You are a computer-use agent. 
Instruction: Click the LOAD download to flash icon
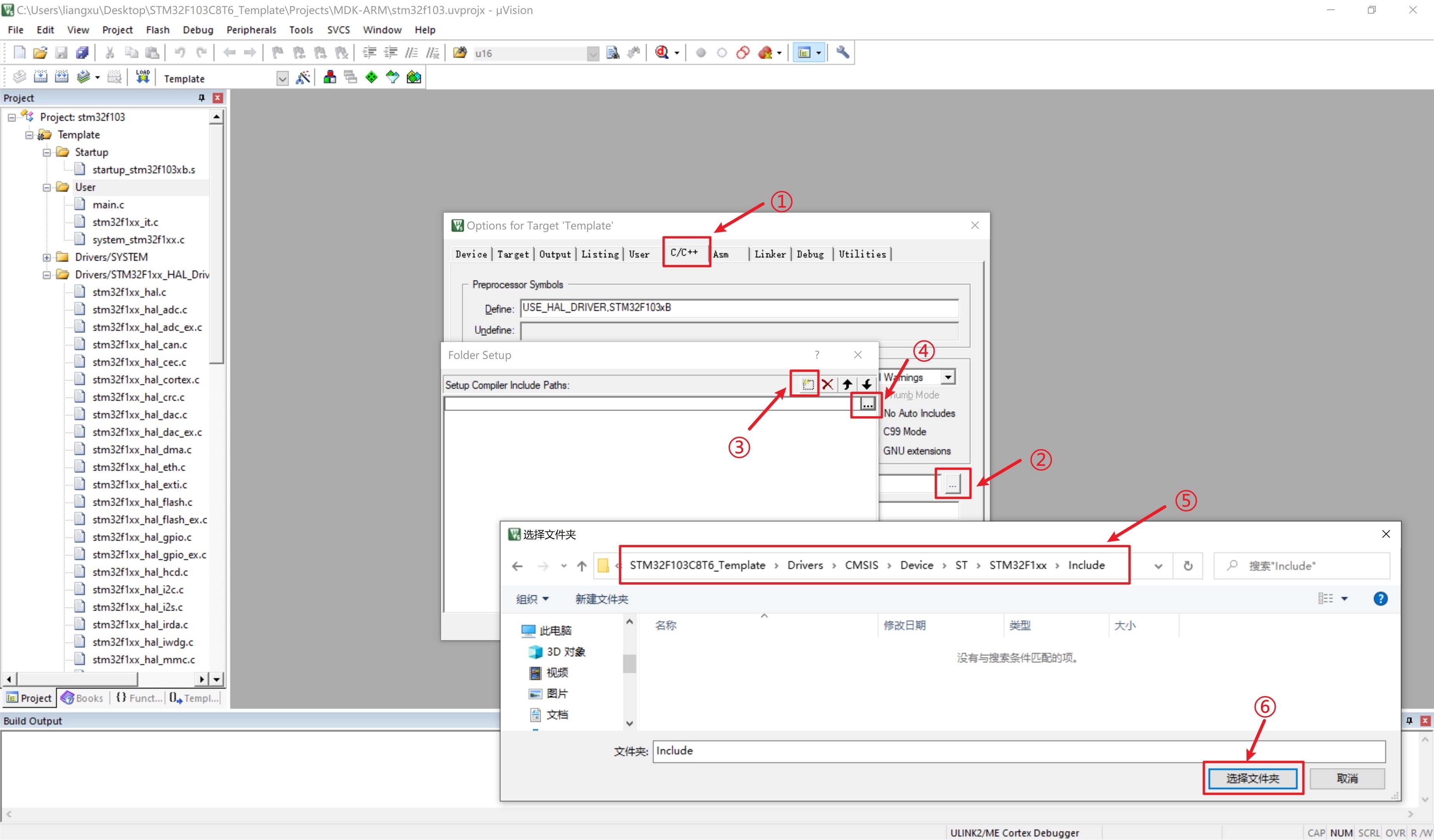(x=143, y=77)
